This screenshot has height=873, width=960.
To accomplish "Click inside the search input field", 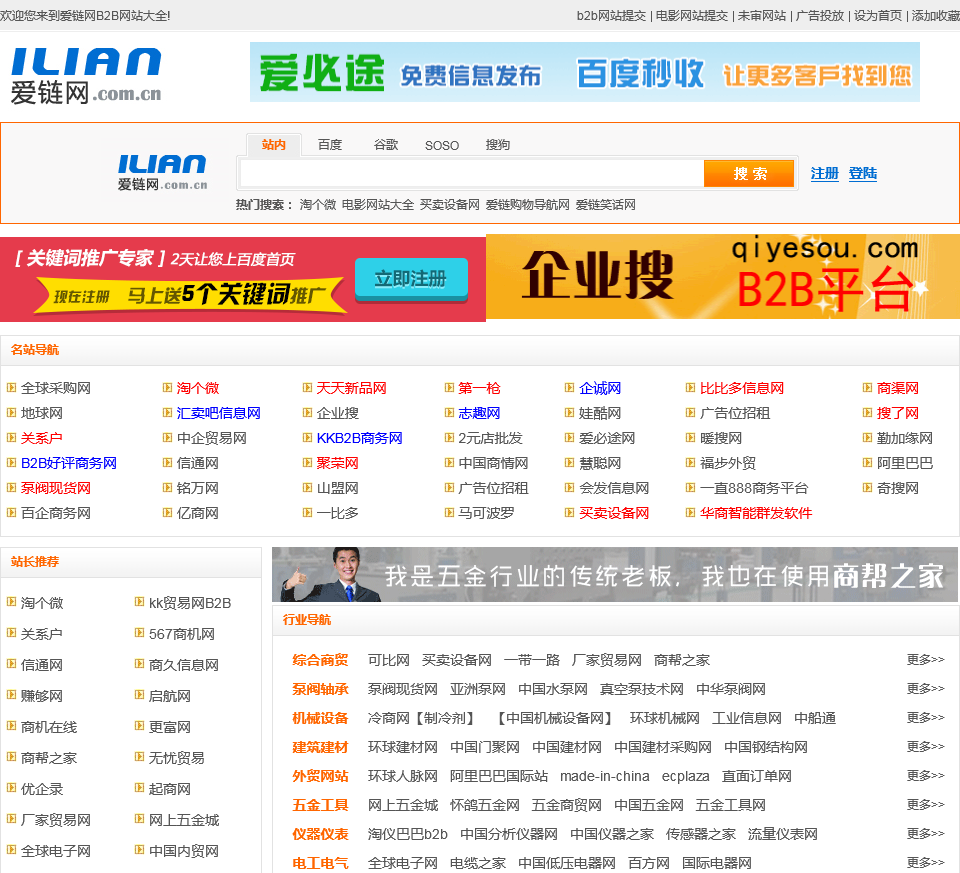I will [471, 174].
